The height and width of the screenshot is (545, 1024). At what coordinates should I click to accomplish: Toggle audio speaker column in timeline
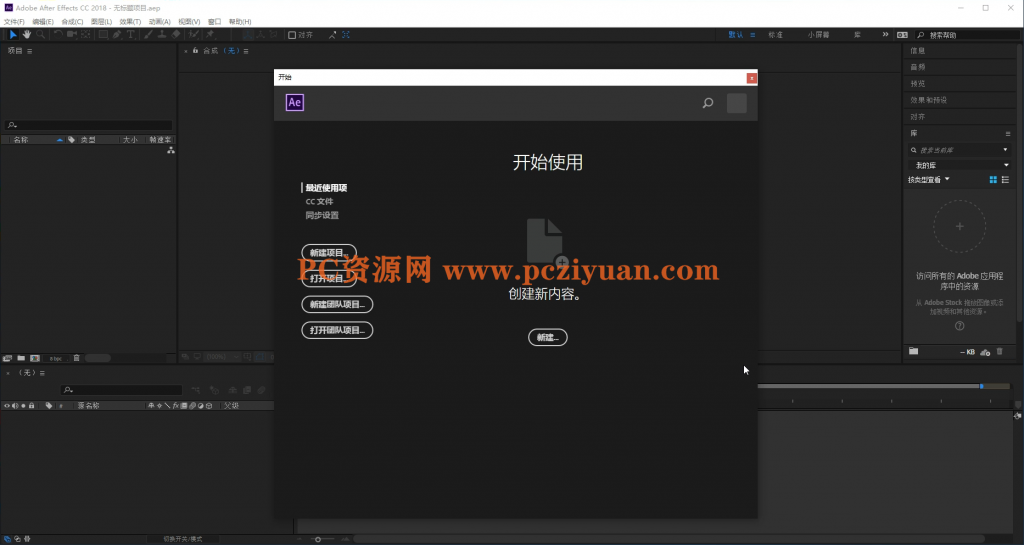[x=14, y=405]
